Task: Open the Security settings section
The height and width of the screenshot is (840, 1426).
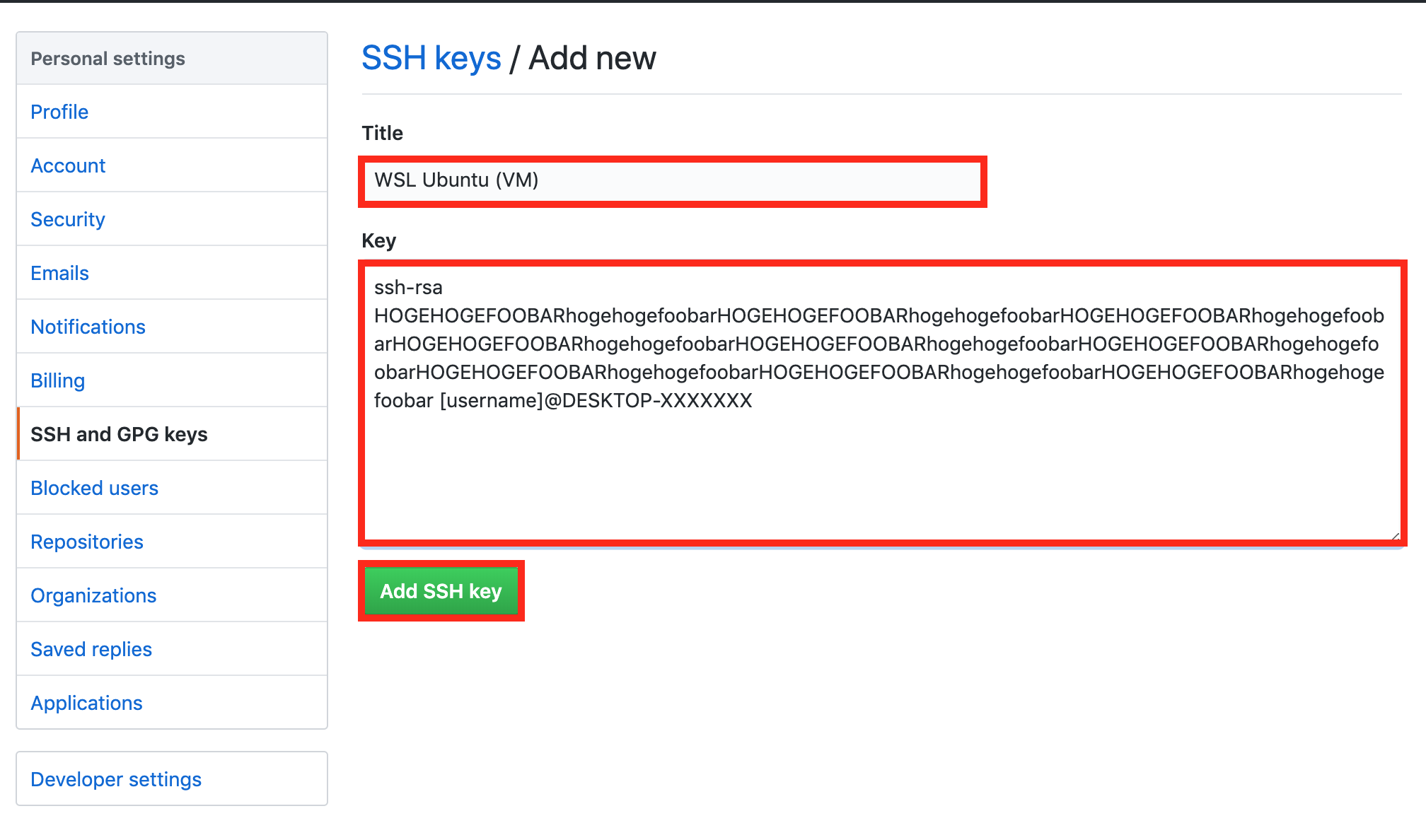Action: (x=67, y=219)
